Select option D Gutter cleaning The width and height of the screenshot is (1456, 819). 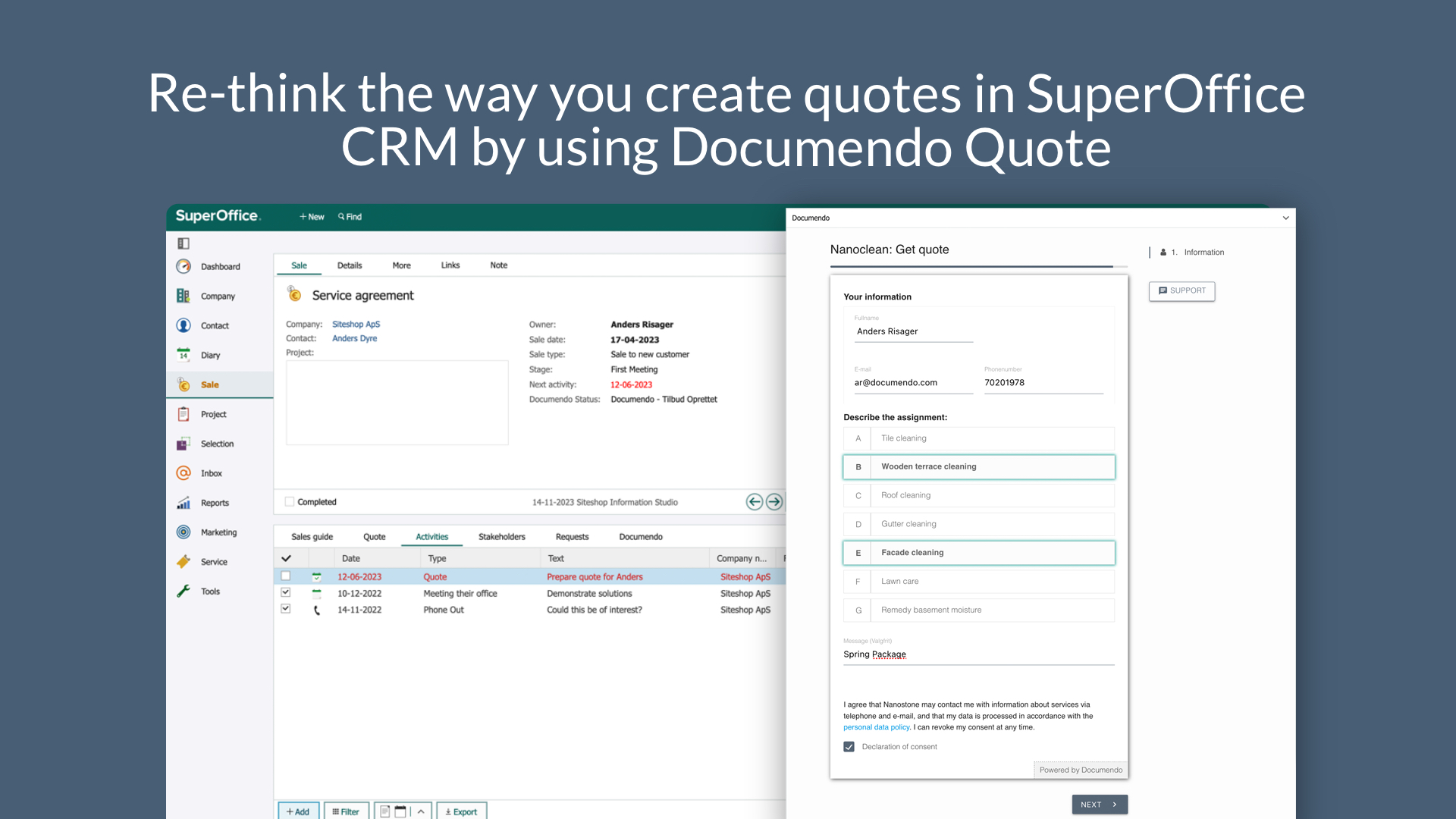tap(978, 524)
